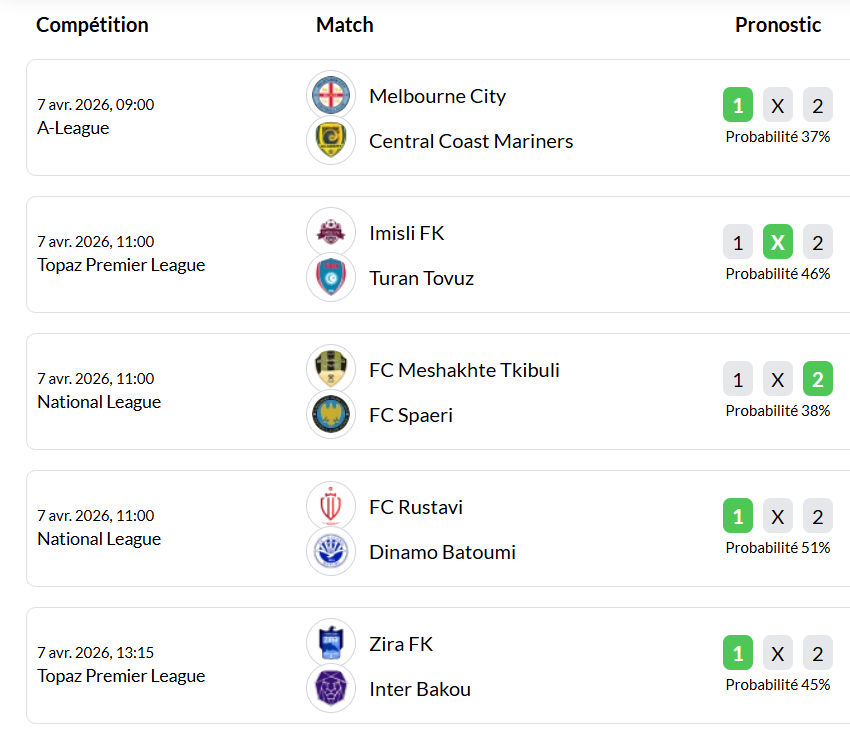This screenshot has width=850, height=742.
Task: Click the Turan Tovuz club badge
Action: [x=330, y=277]
